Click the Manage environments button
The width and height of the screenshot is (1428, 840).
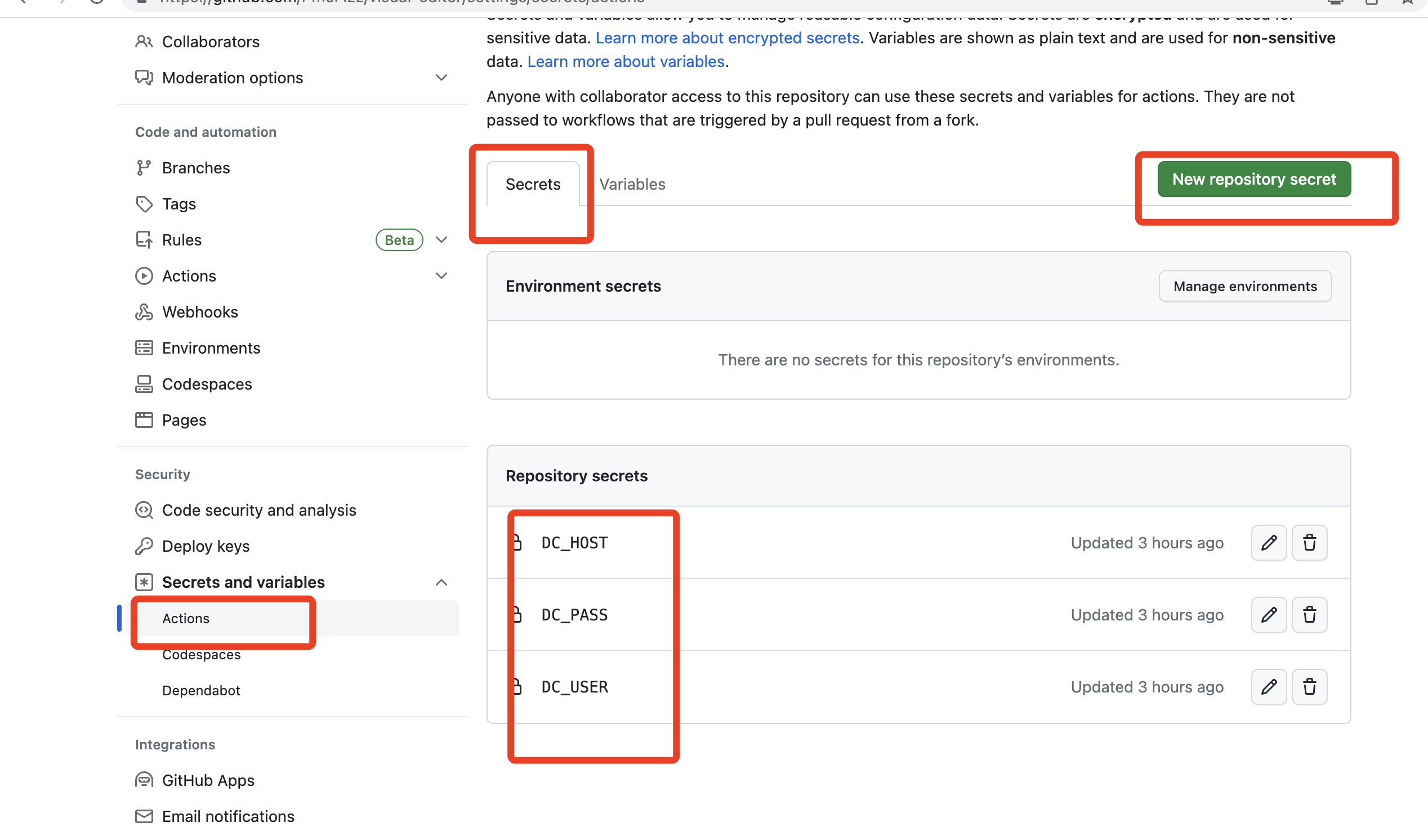pyautogui.click(x=1245, y=286)
